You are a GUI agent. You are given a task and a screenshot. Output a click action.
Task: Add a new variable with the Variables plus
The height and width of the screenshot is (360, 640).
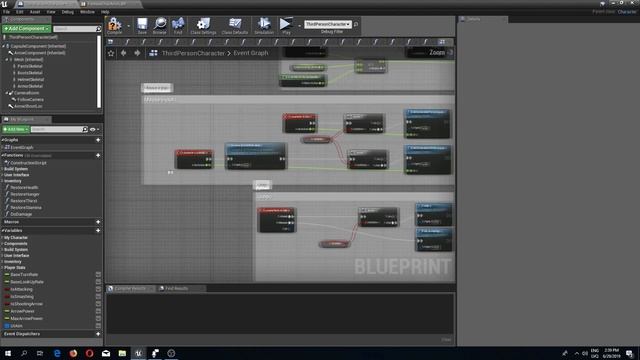click(x=98, y=231)
